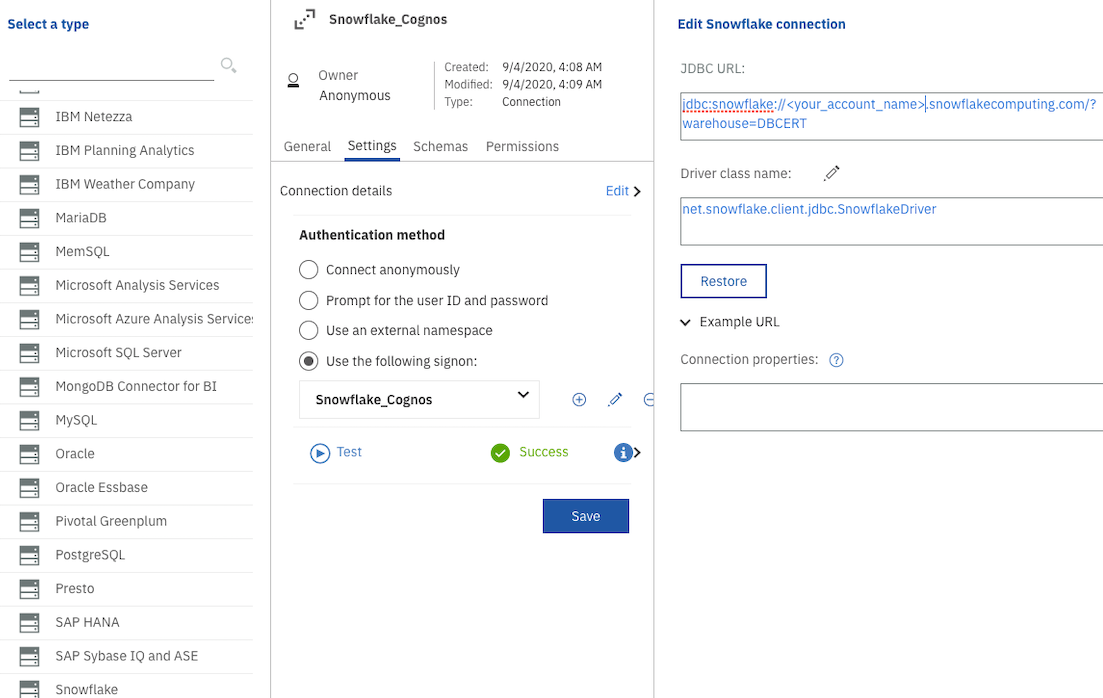Collapse the Example URL section
The height and width of the screenshot is (698, 1103).
pos(686,322)
